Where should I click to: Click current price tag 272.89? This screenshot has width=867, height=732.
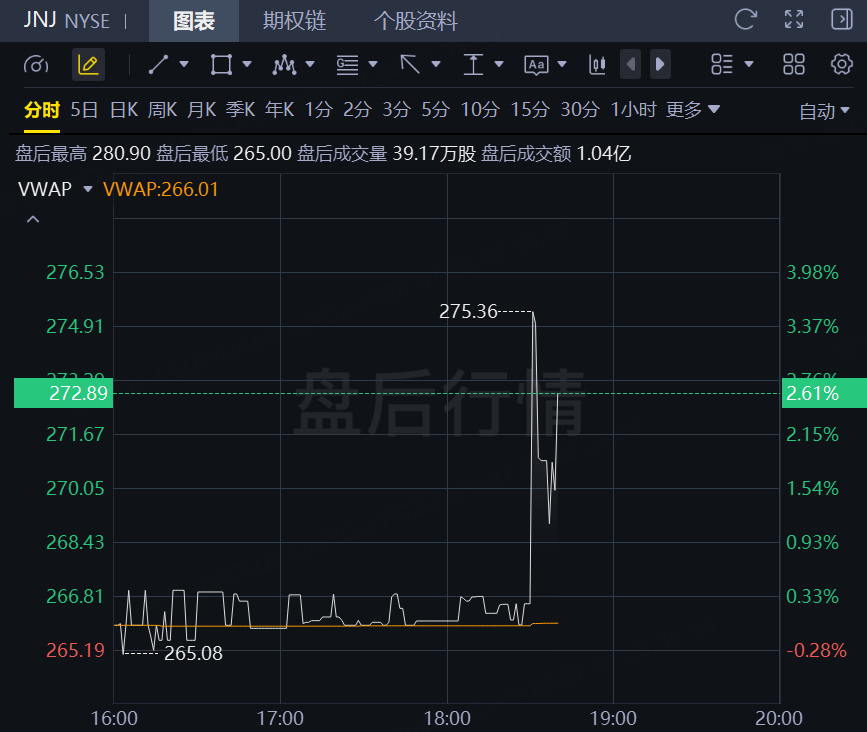pyautogui.click(x=64, y=393)
